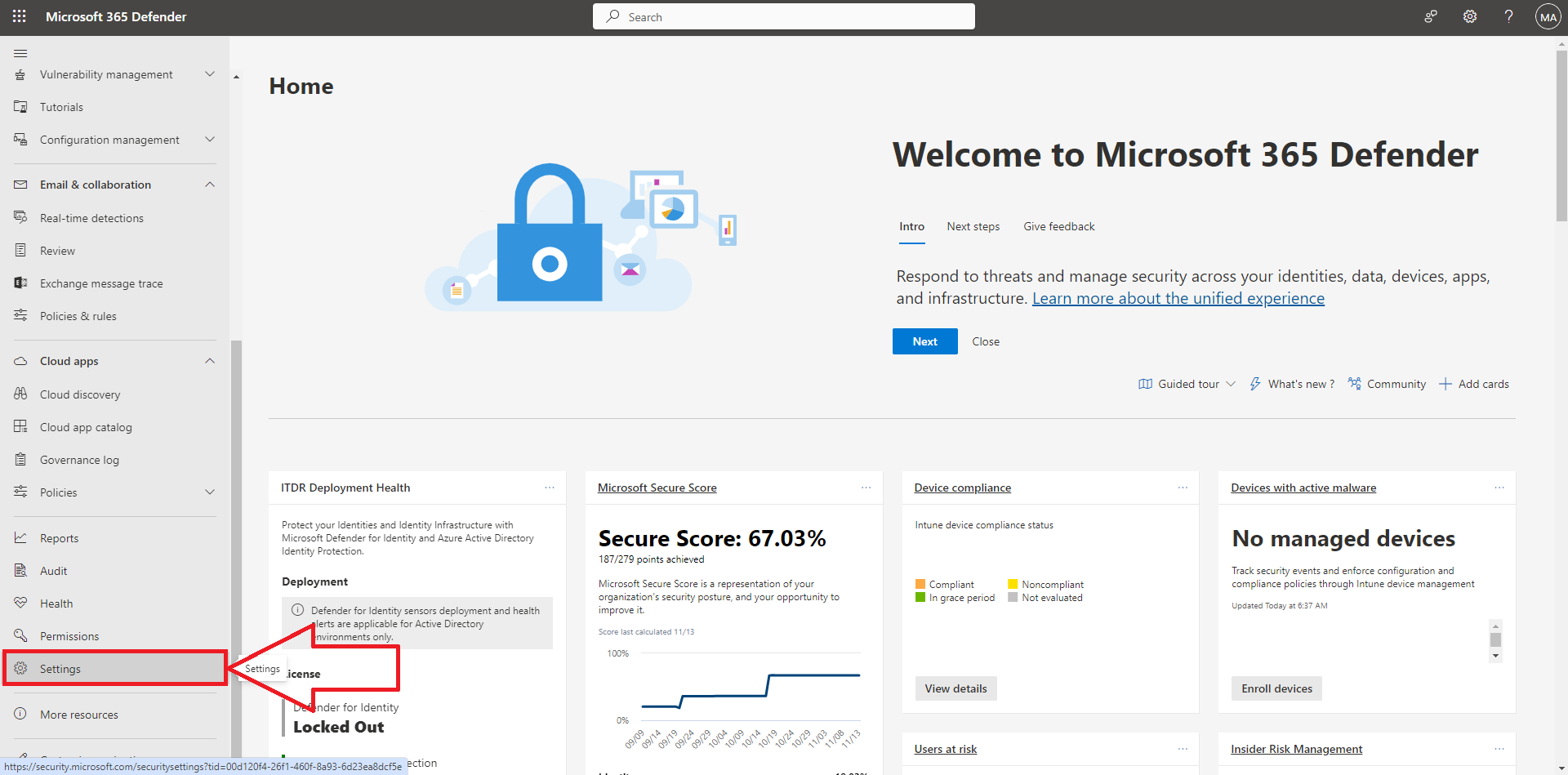Open Exchange message trace in sidebar
Viewport: 1568px width, 775px height.
click(101, 283)
